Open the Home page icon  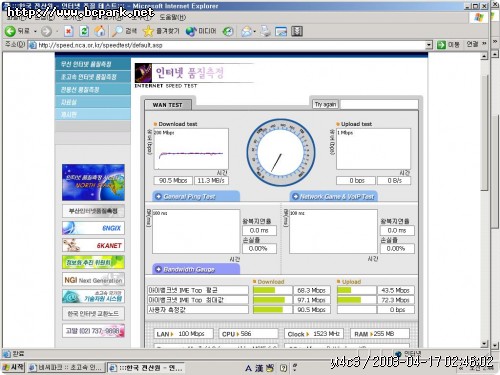pyautogui.click(x=99, y=31)
